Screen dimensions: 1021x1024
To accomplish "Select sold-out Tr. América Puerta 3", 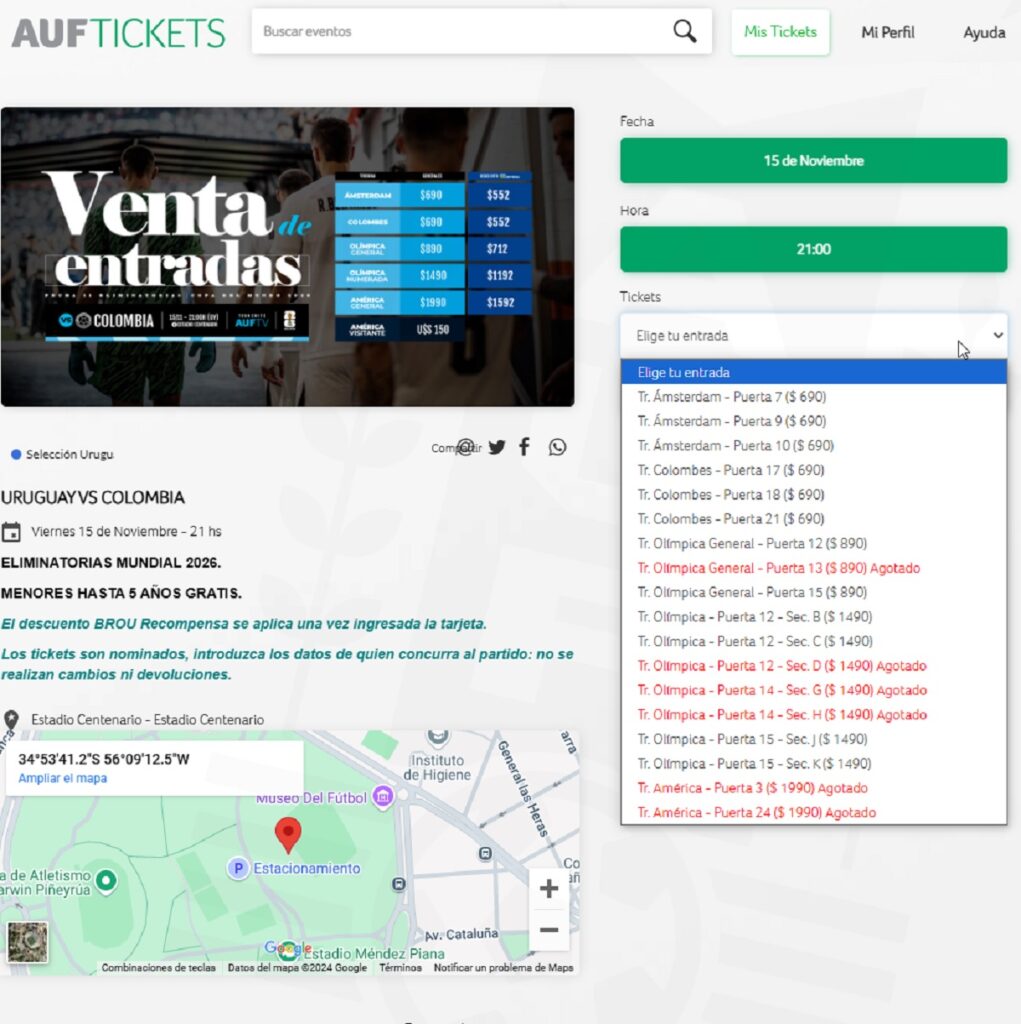I will [813, 788].
